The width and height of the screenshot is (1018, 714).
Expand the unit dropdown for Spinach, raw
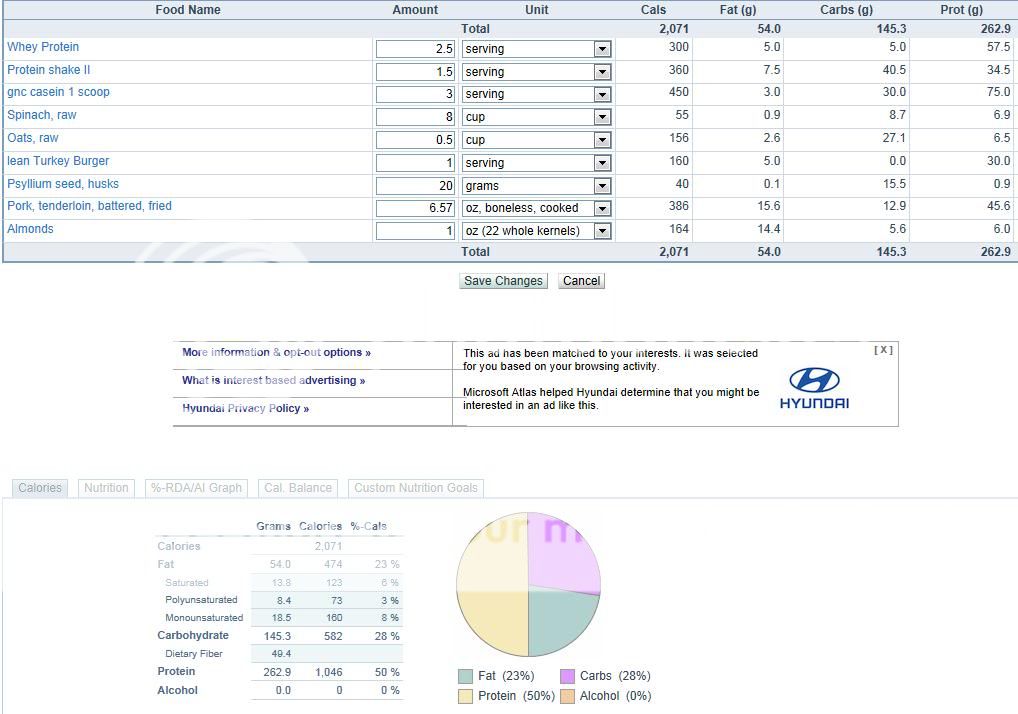(602, 117)
